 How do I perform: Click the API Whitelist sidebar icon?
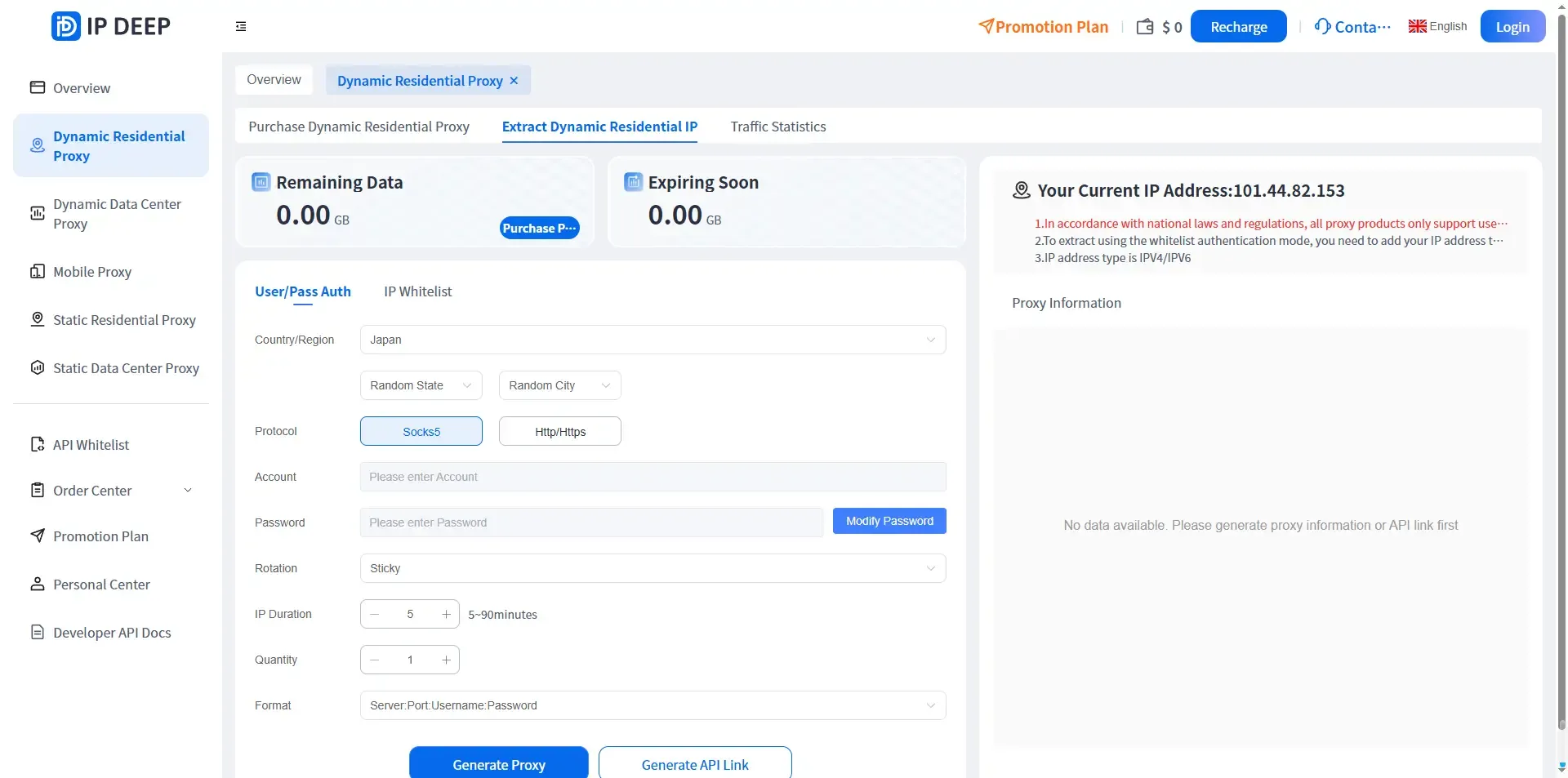(x=38, y=444)
